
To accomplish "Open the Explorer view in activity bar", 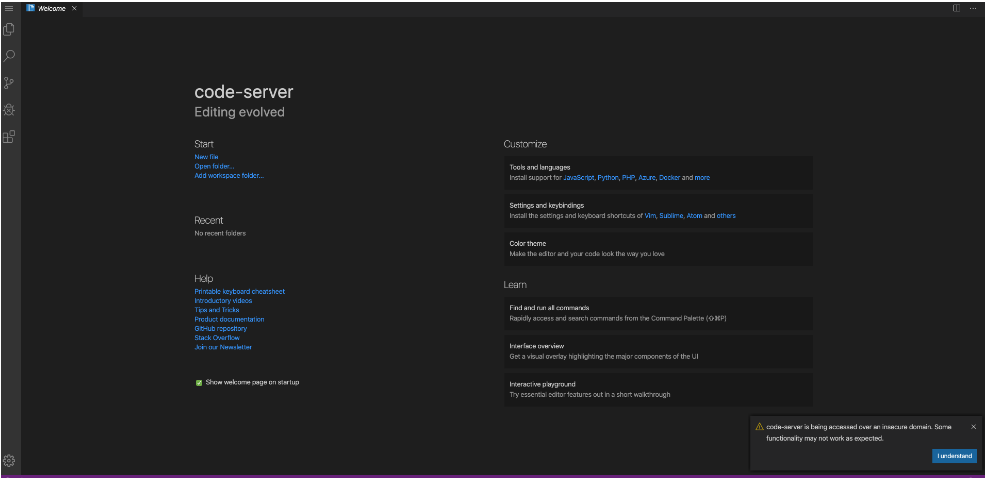I will pyautogui.click(x=9, y=30).
